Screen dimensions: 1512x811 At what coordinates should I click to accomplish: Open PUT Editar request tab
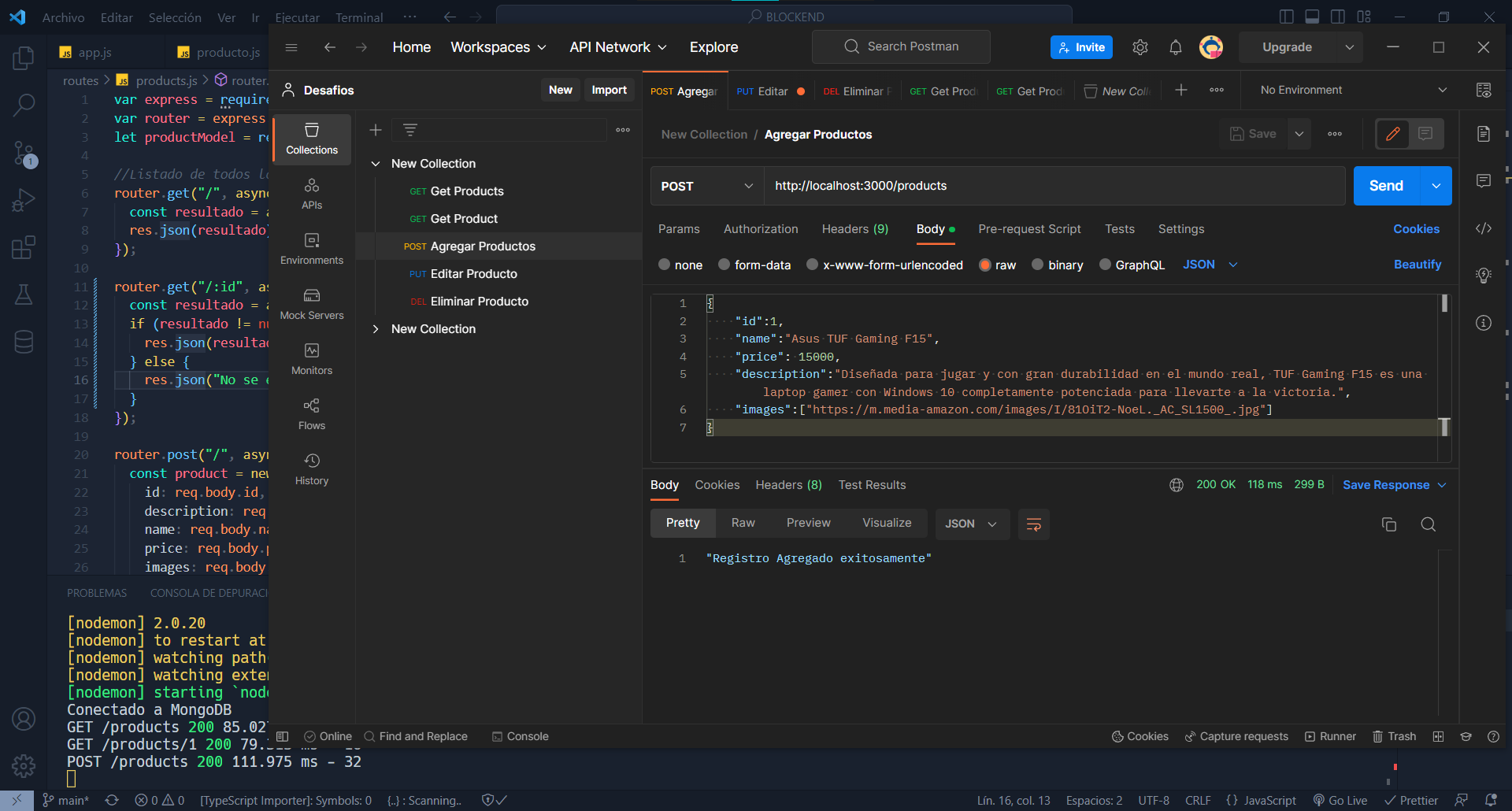click(770, 91)
